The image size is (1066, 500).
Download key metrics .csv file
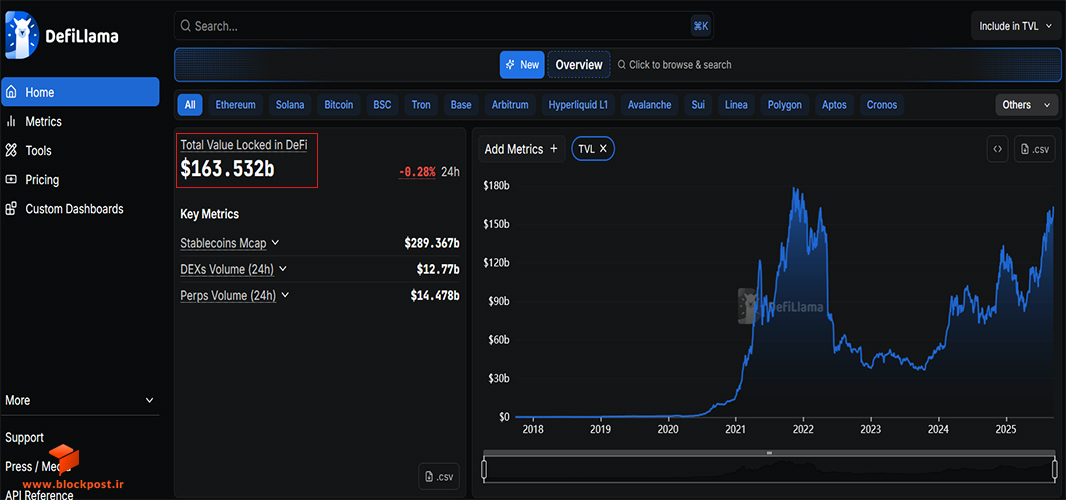[x=439, y=476]
